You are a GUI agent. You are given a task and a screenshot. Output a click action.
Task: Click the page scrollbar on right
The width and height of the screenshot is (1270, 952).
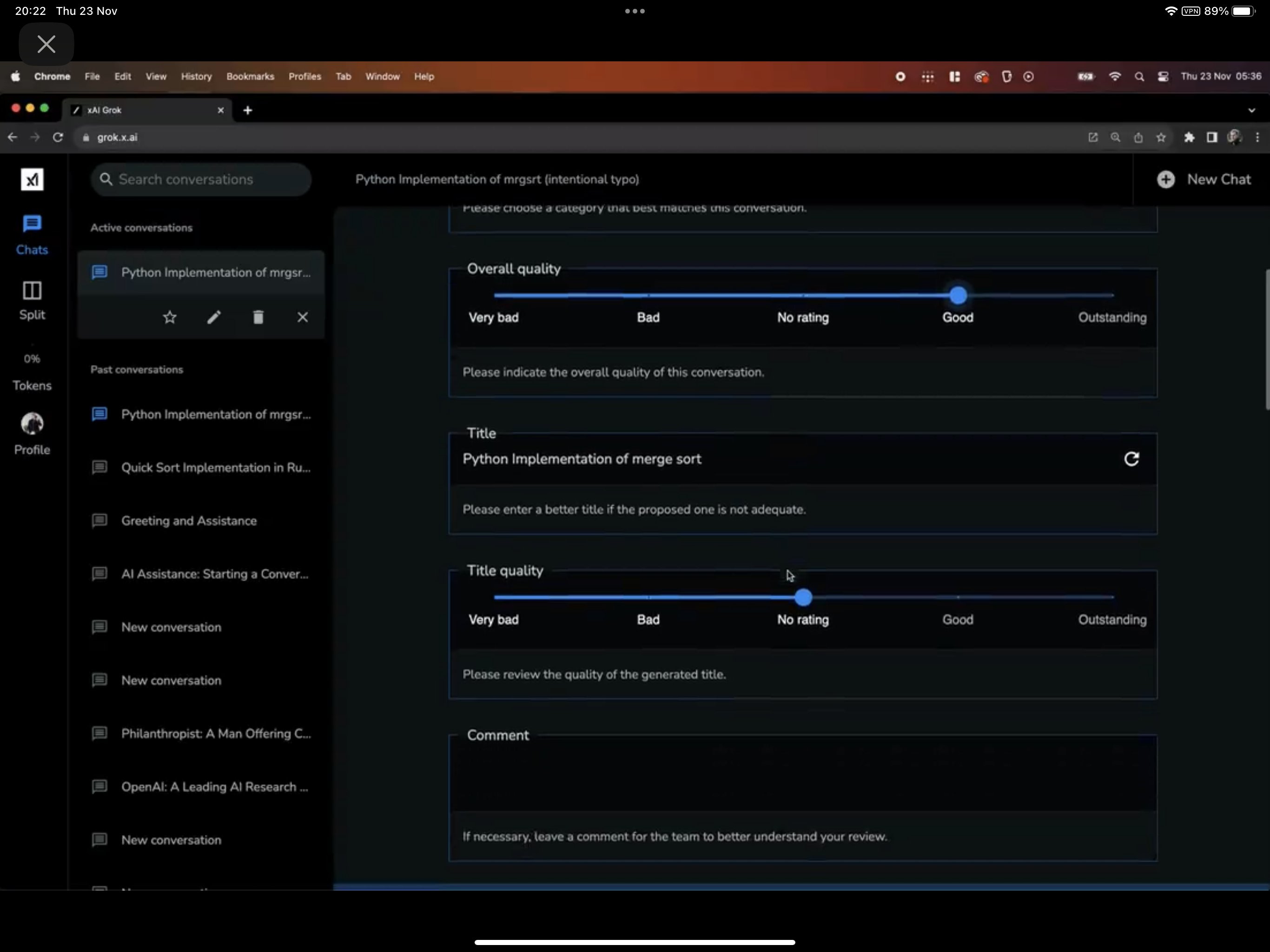tap(1267, 339)
